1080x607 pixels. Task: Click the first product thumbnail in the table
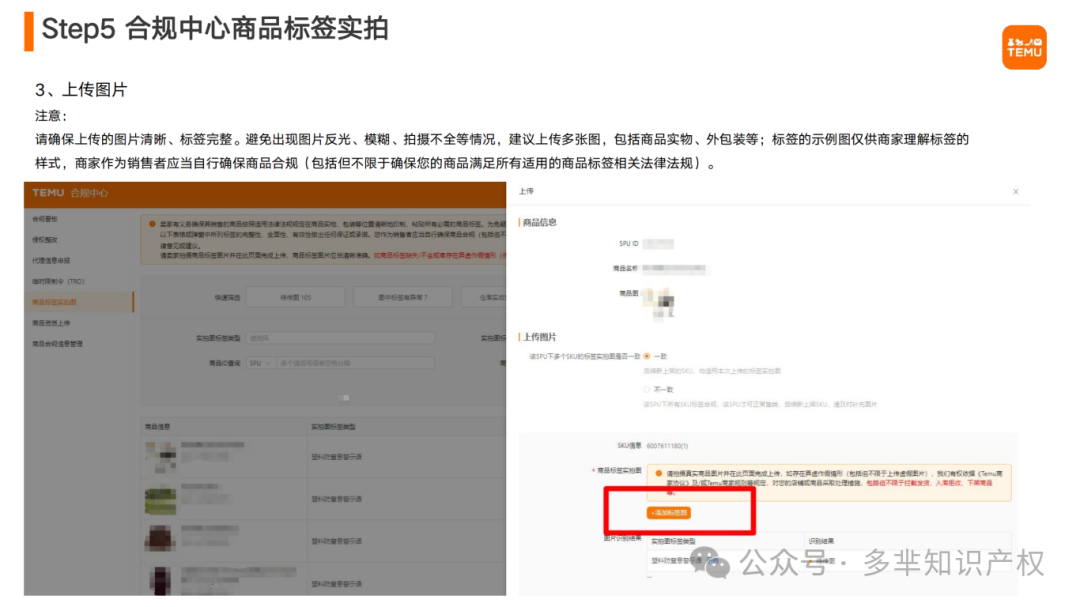160,457
